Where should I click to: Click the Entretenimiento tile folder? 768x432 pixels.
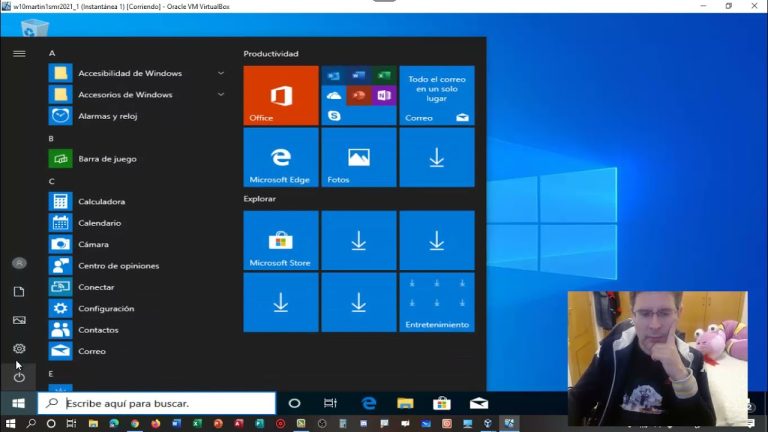point(437,302)
